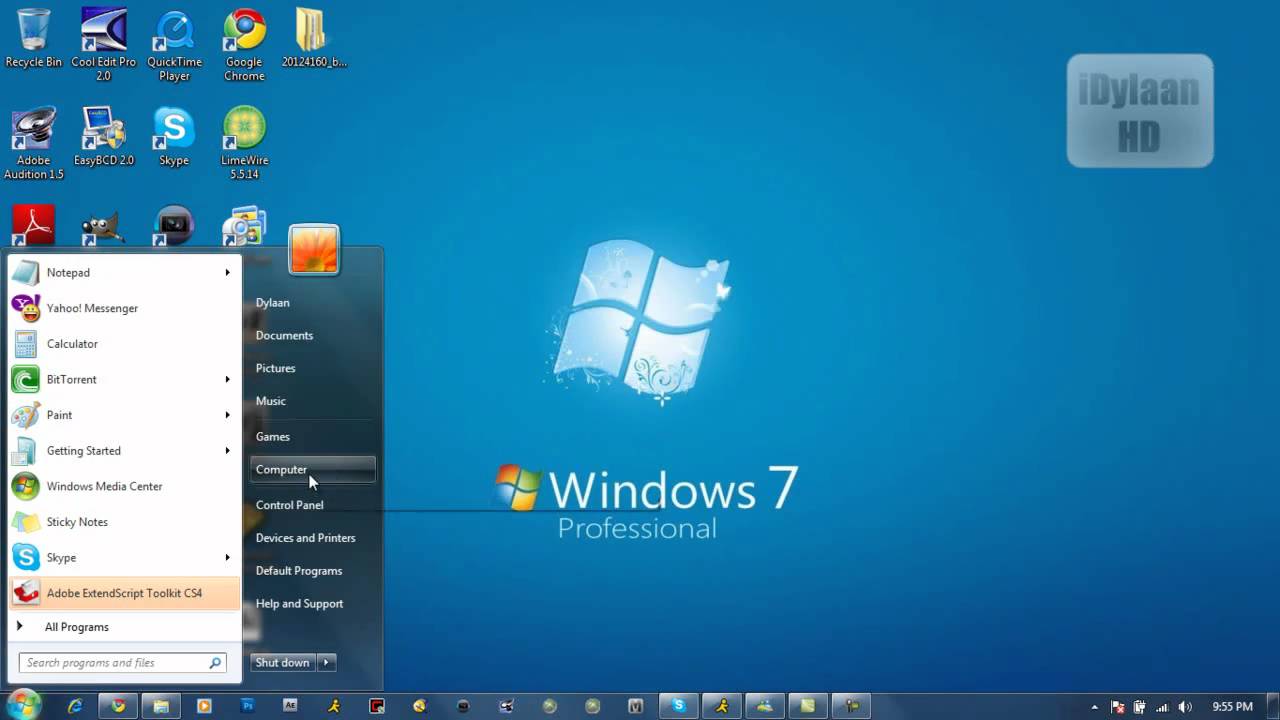Open Computer from Start menu
Screen dimensions: 1280x720
coord(313,470)
